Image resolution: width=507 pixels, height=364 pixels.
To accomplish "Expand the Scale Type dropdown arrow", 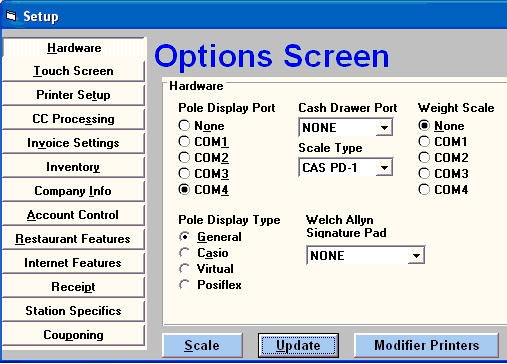I will pos(384,168).
